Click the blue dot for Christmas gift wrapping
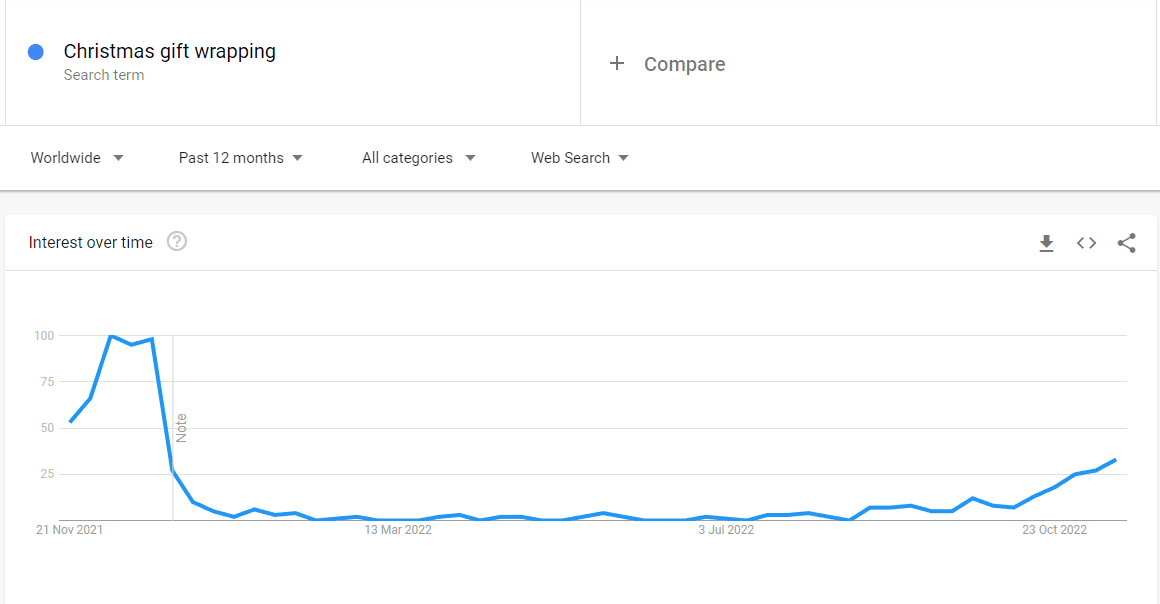 [36, 52]
